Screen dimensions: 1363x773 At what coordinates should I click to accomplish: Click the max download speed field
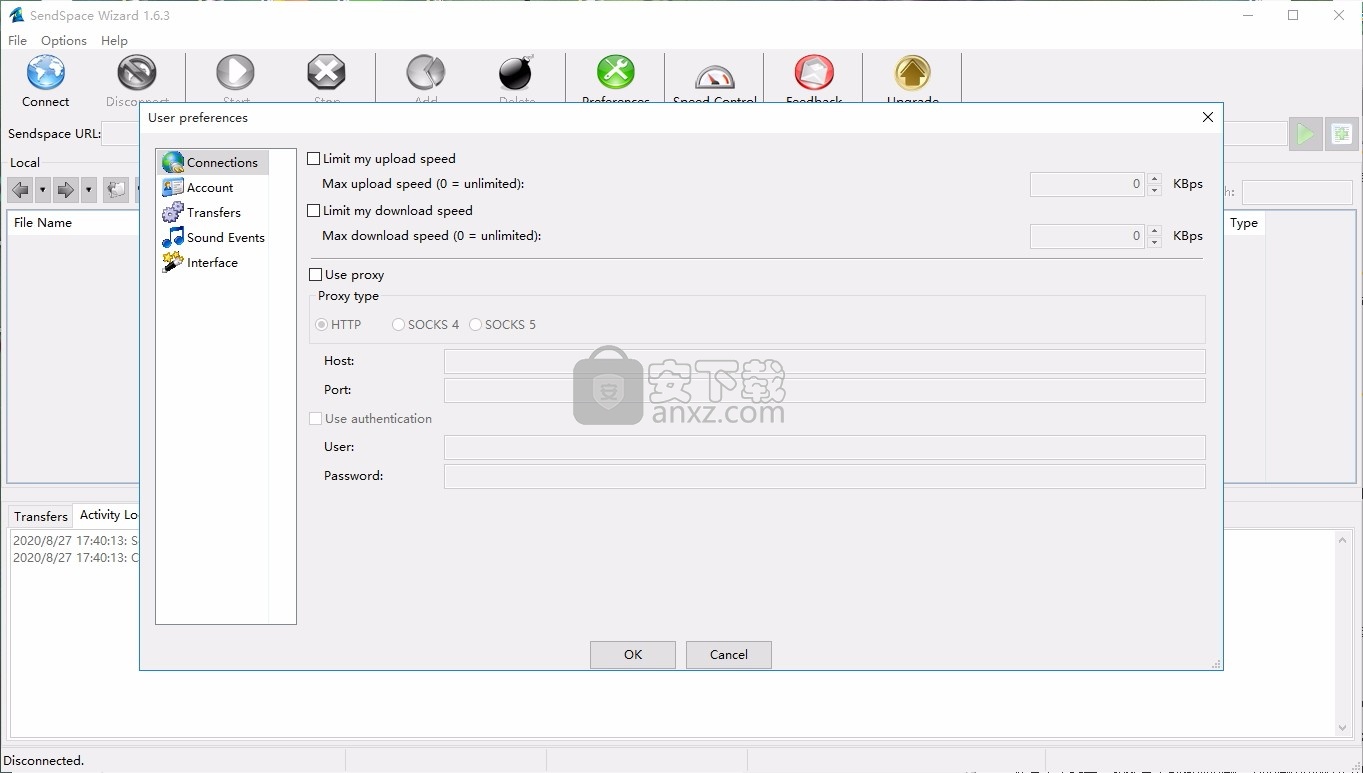[1088, 236]
